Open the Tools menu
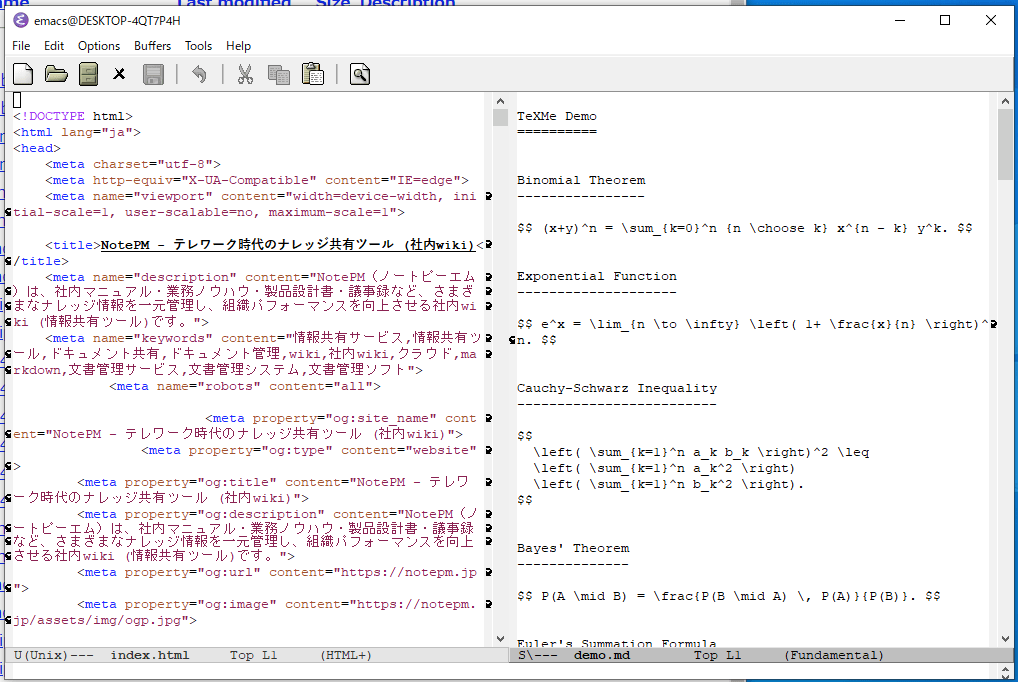The width and height of the screenshot is (1018, 682). (x=198, y=46)
